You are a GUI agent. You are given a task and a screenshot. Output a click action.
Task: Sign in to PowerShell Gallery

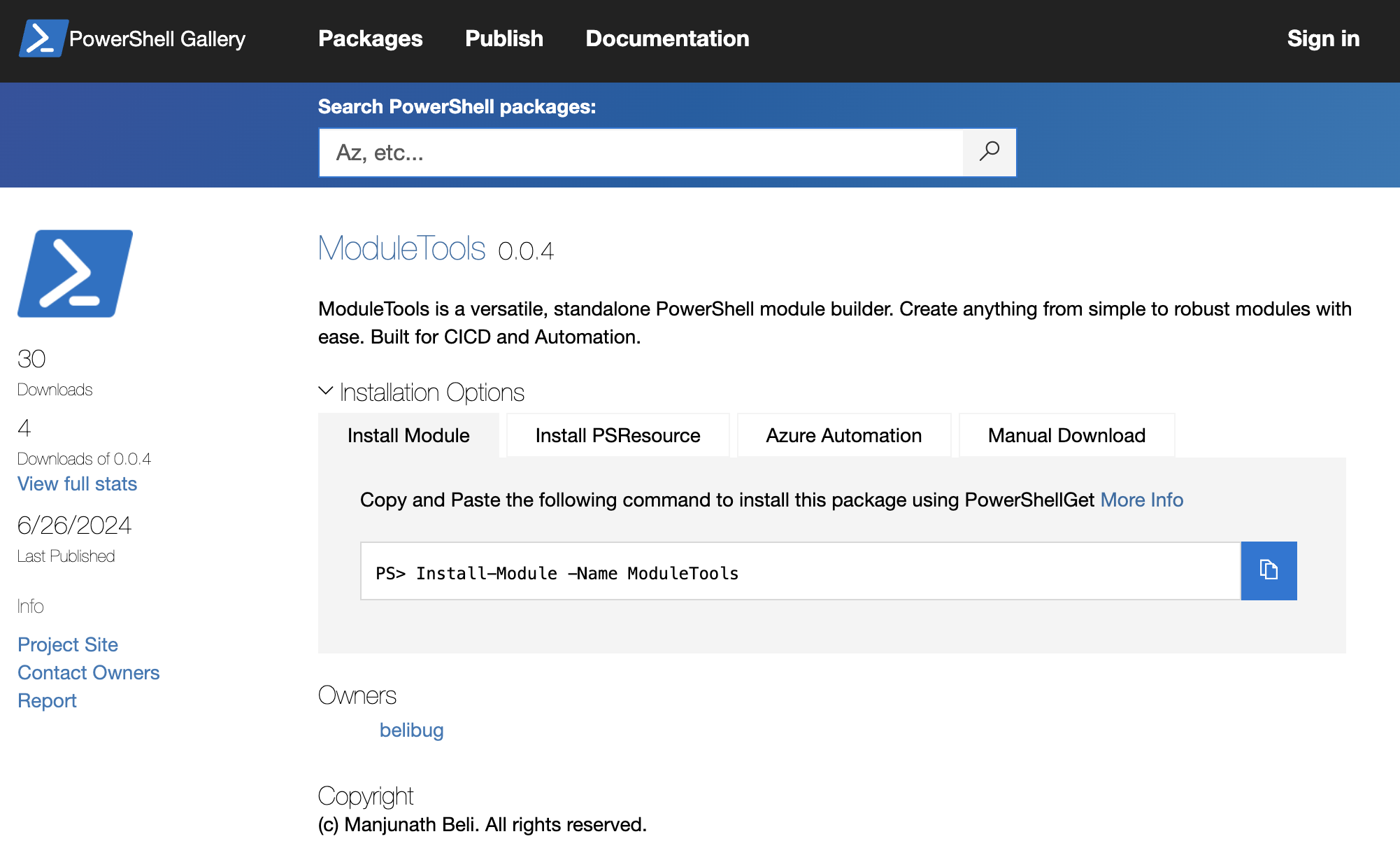click(1323, 39)
